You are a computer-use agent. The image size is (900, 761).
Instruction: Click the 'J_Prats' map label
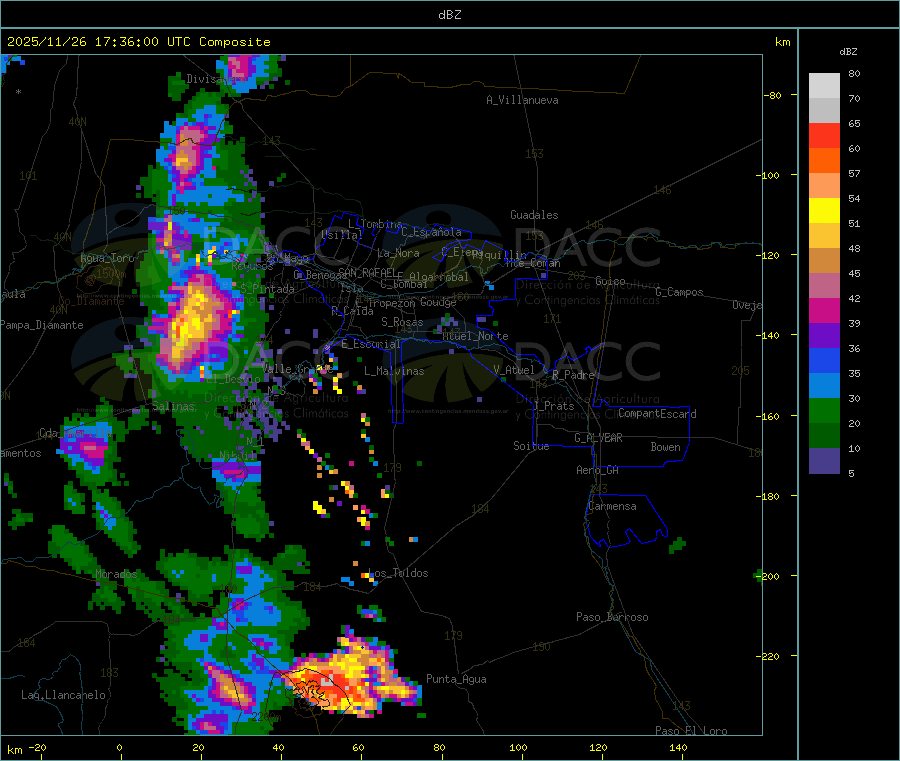pyautogui.click(x=554, y=406)
